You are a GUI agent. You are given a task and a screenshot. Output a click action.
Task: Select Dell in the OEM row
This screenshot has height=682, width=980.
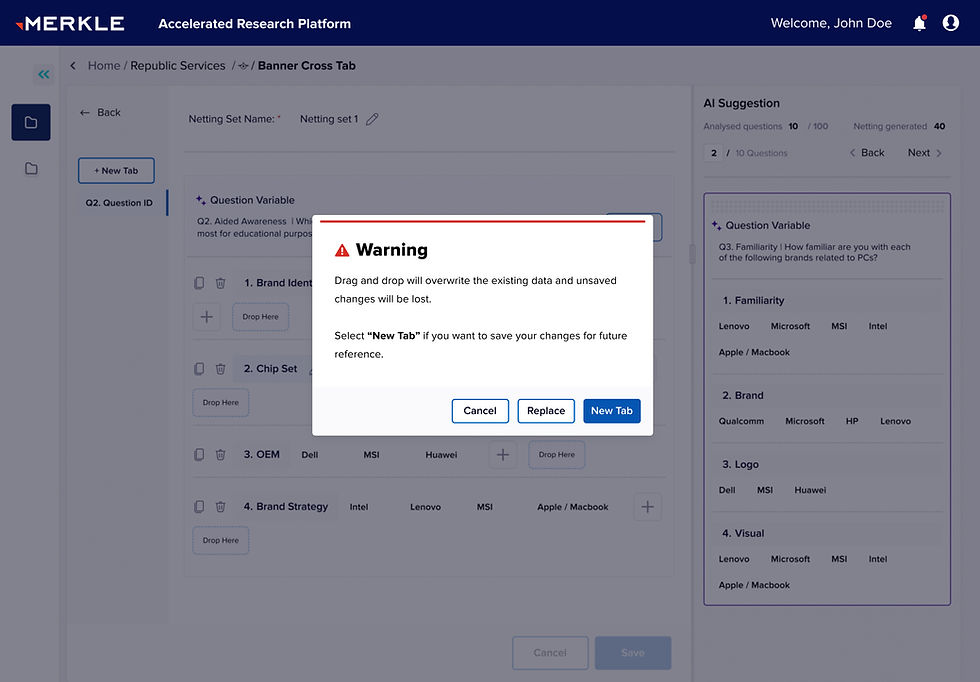click(309, 455)
